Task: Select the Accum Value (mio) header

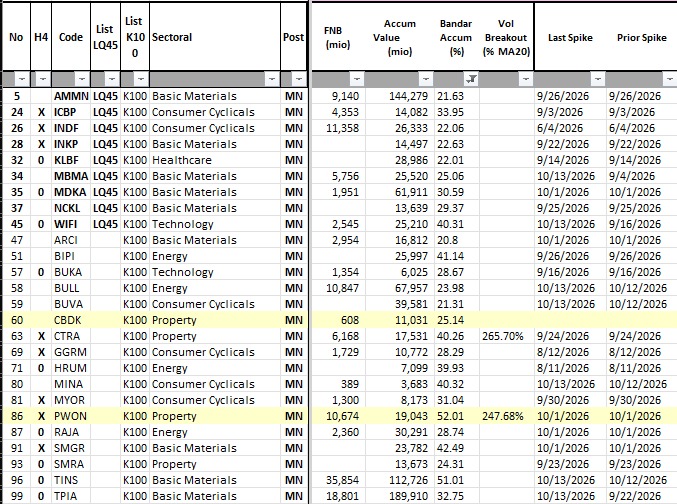Action: pyautogui.click(x=400, y=37)
